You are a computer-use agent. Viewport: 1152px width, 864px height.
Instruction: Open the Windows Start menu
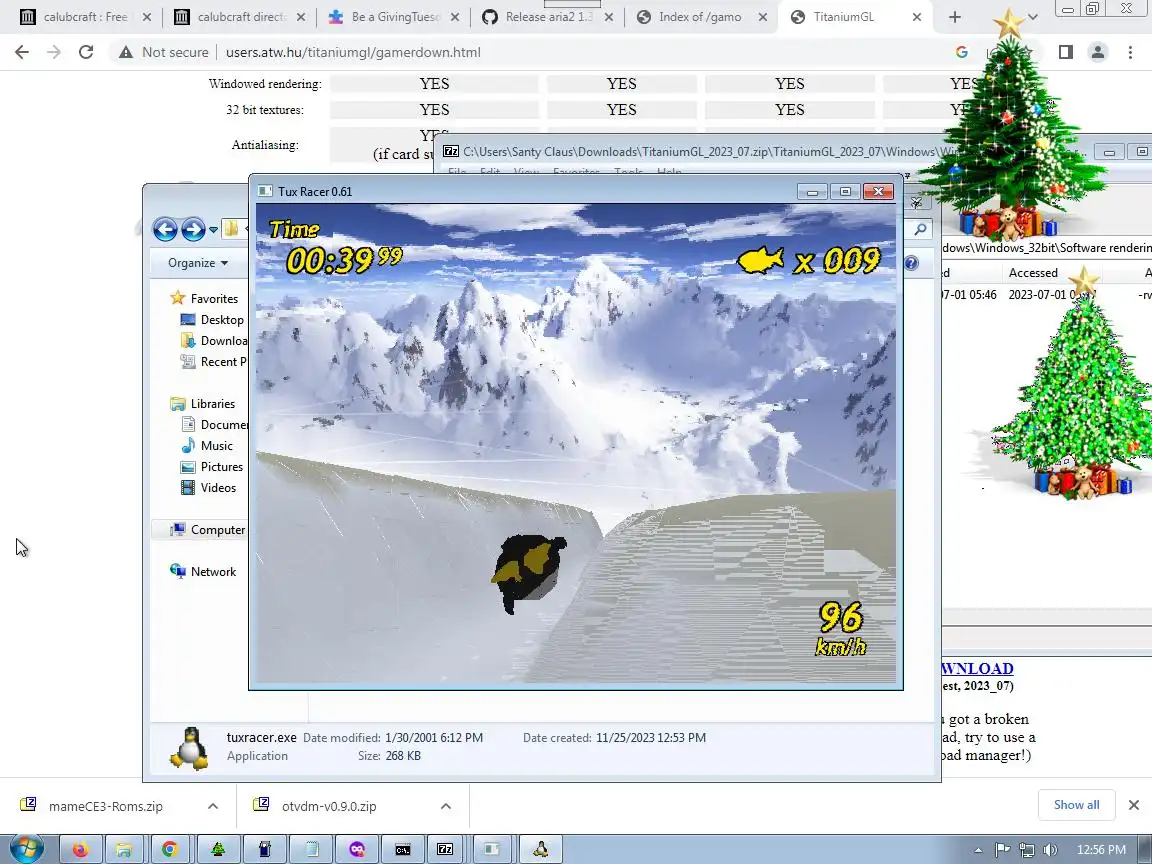coord(26,849)
